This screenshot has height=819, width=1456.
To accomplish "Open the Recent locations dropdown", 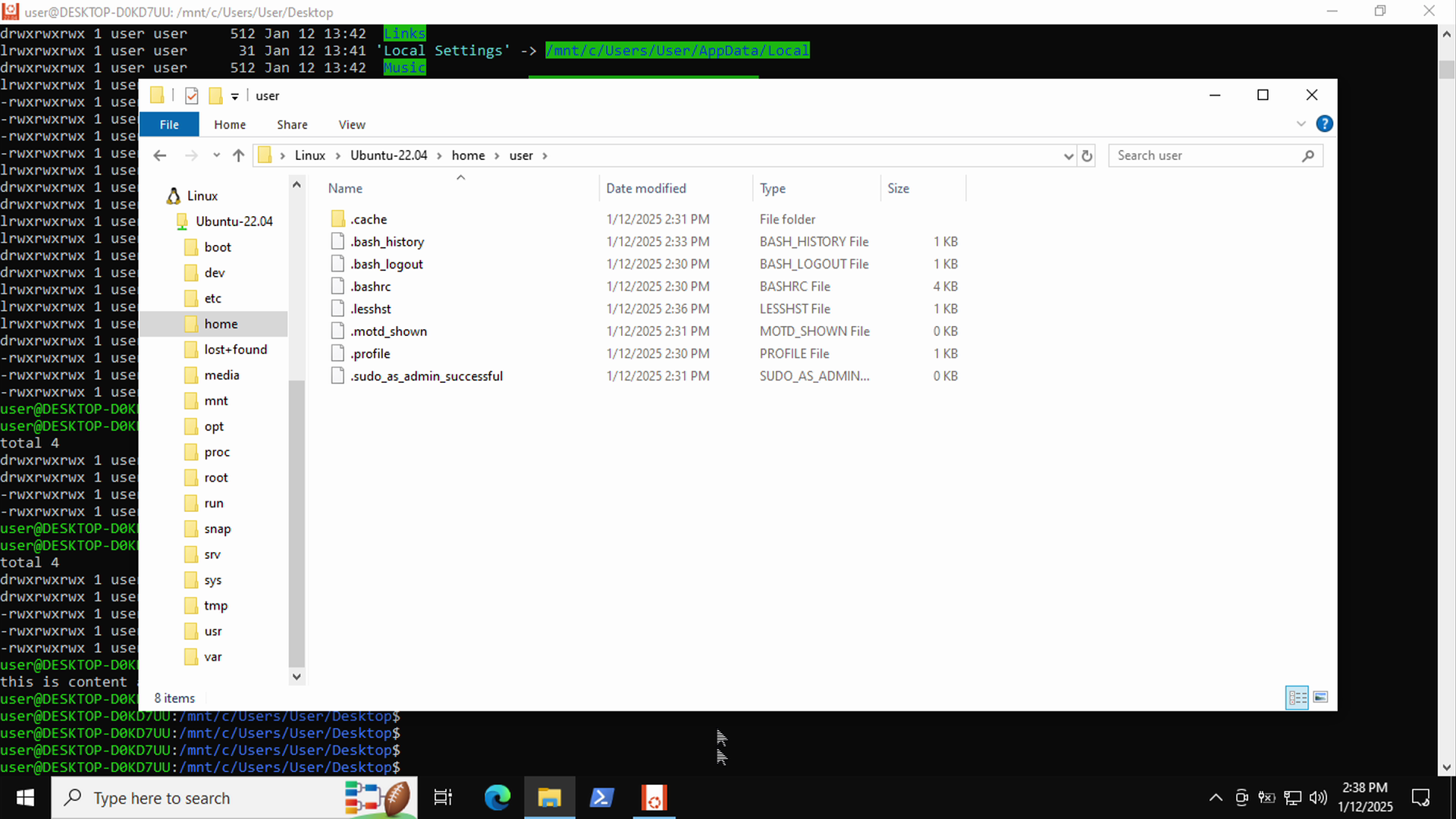I will [x=216, y=155].
